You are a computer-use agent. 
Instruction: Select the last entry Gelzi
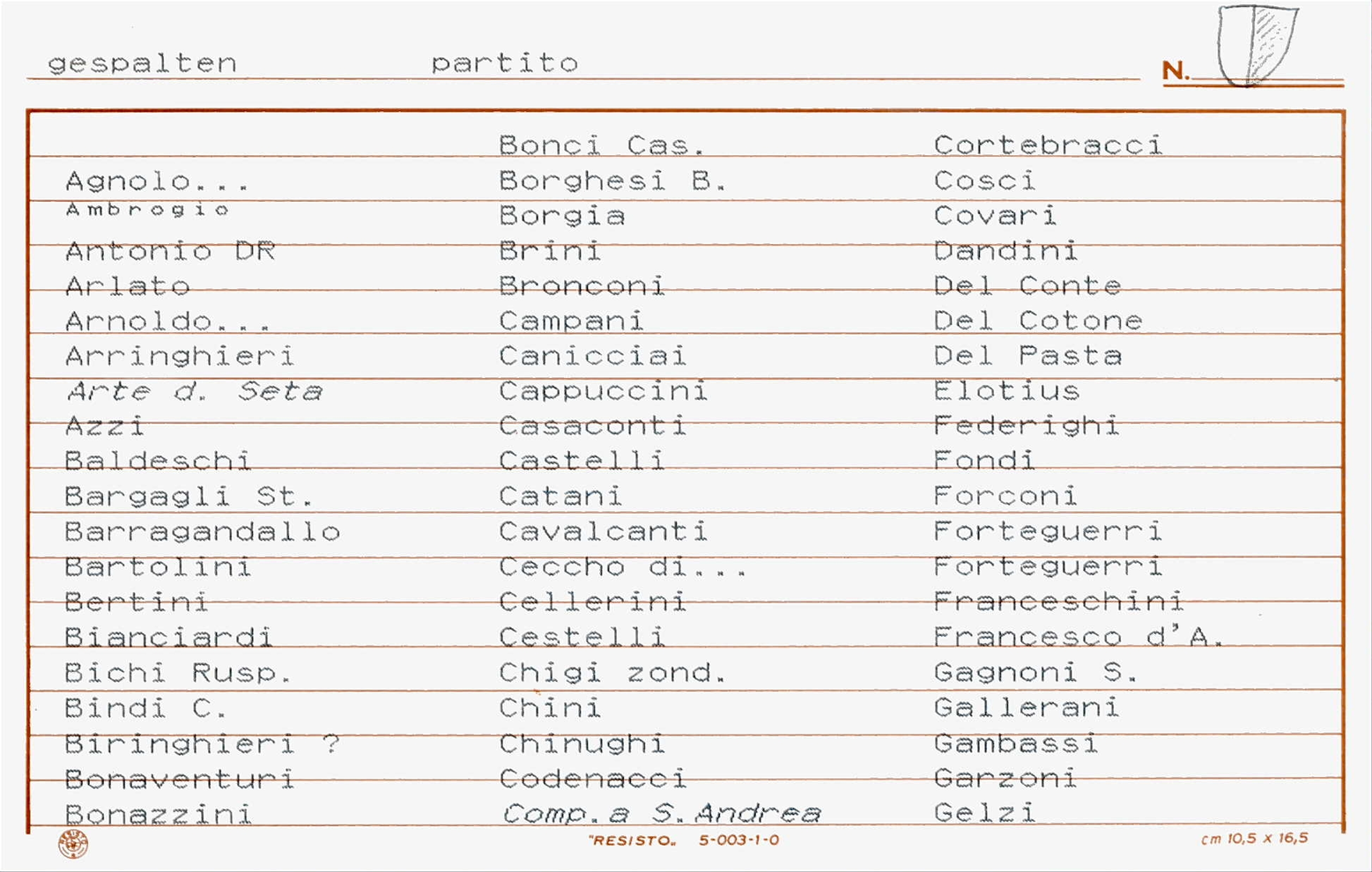985,813
